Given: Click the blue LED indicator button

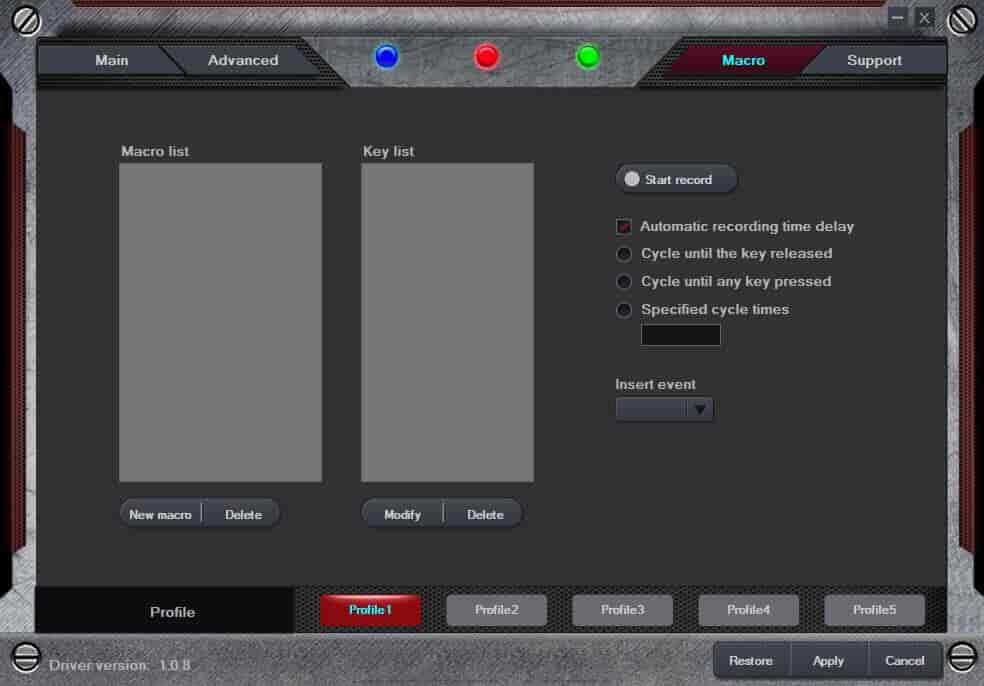Looking at the screenshot, I should pos(387,57).
